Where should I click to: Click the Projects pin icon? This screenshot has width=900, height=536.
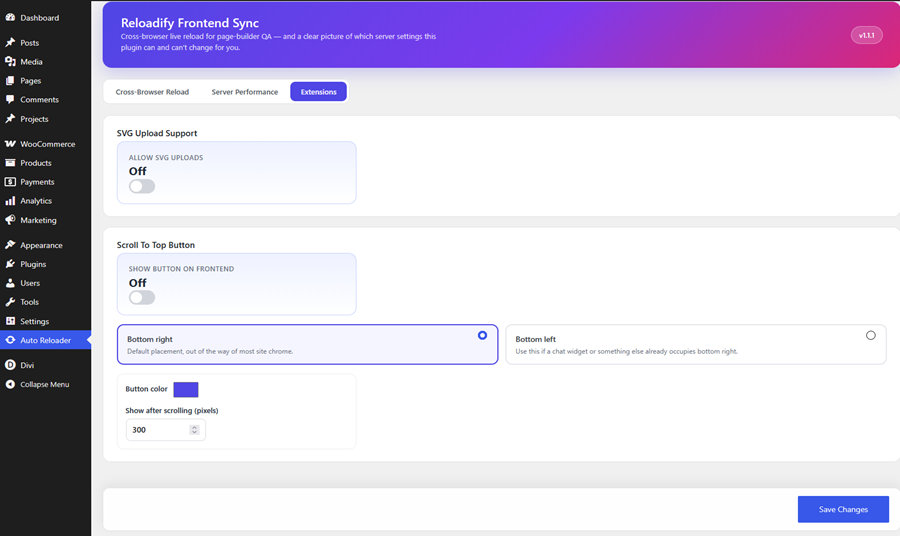coord(10,119)
